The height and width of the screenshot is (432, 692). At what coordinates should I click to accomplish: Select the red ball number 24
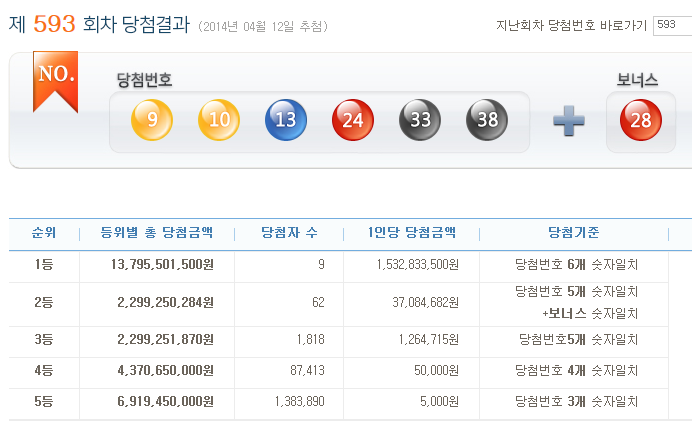coord(353,120)
